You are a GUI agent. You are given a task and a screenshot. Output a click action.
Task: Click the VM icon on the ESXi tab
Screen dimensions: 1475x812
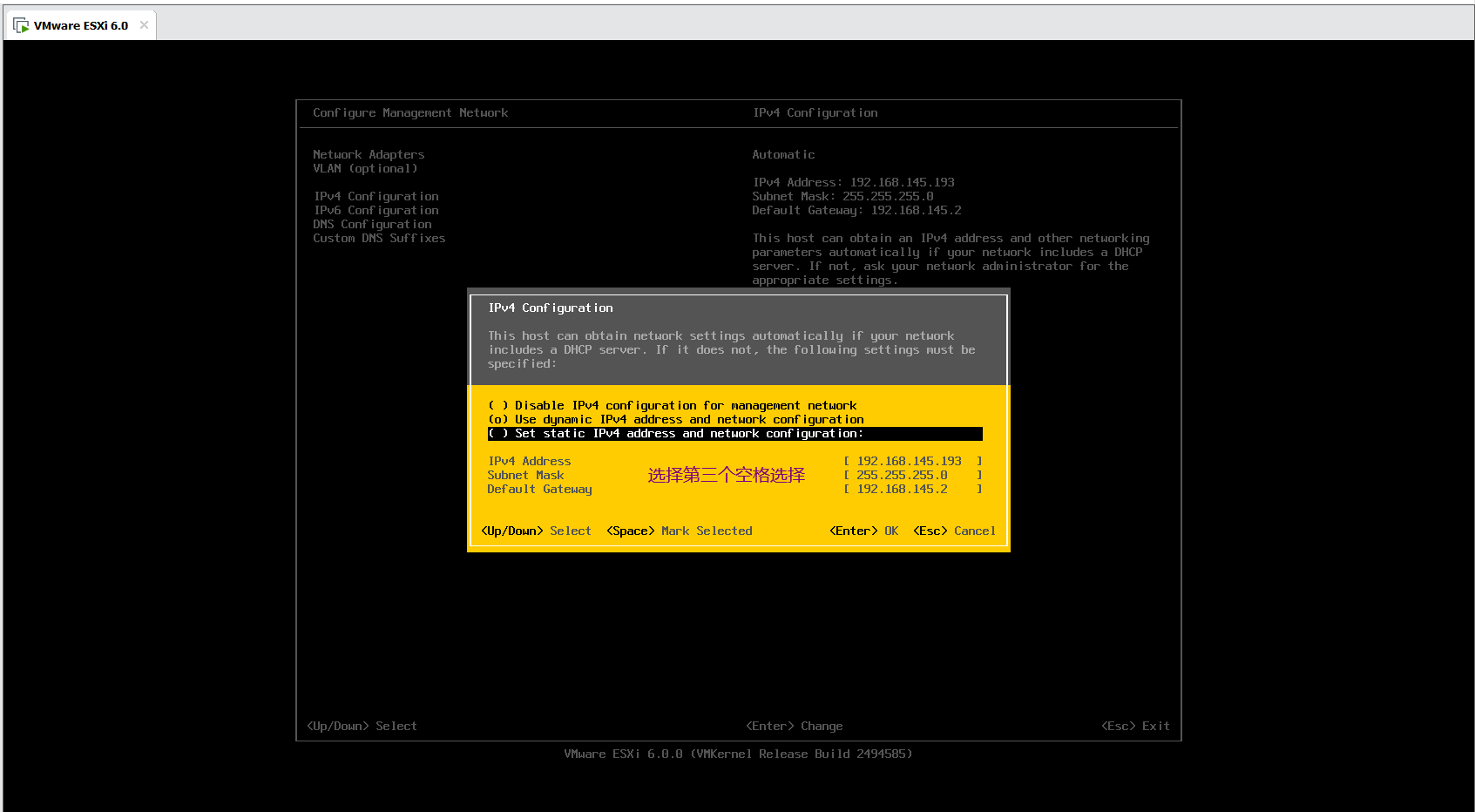tap(21, 25)
